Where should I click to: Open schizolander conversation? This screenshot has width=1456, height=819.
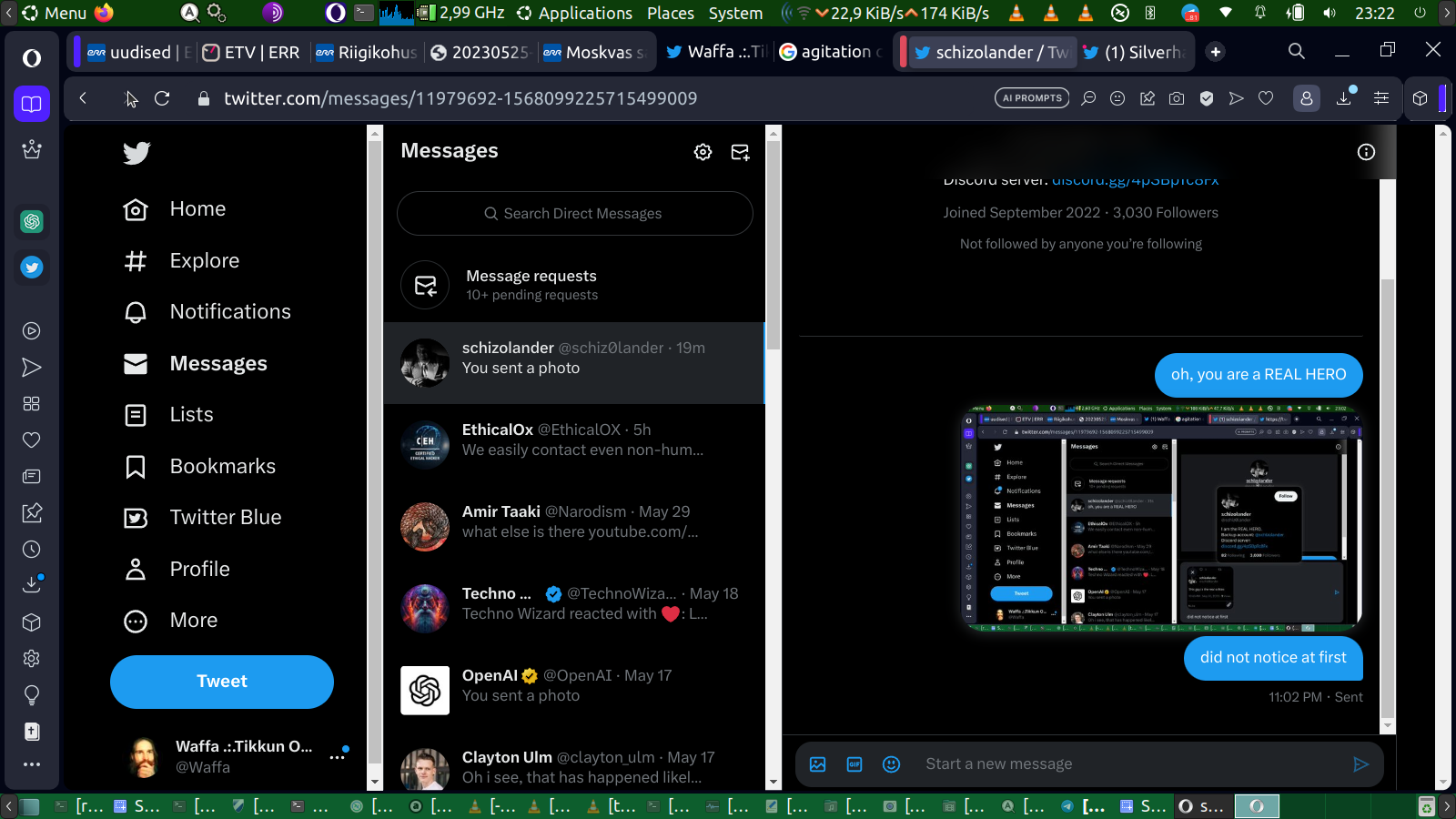pos(574,362)
